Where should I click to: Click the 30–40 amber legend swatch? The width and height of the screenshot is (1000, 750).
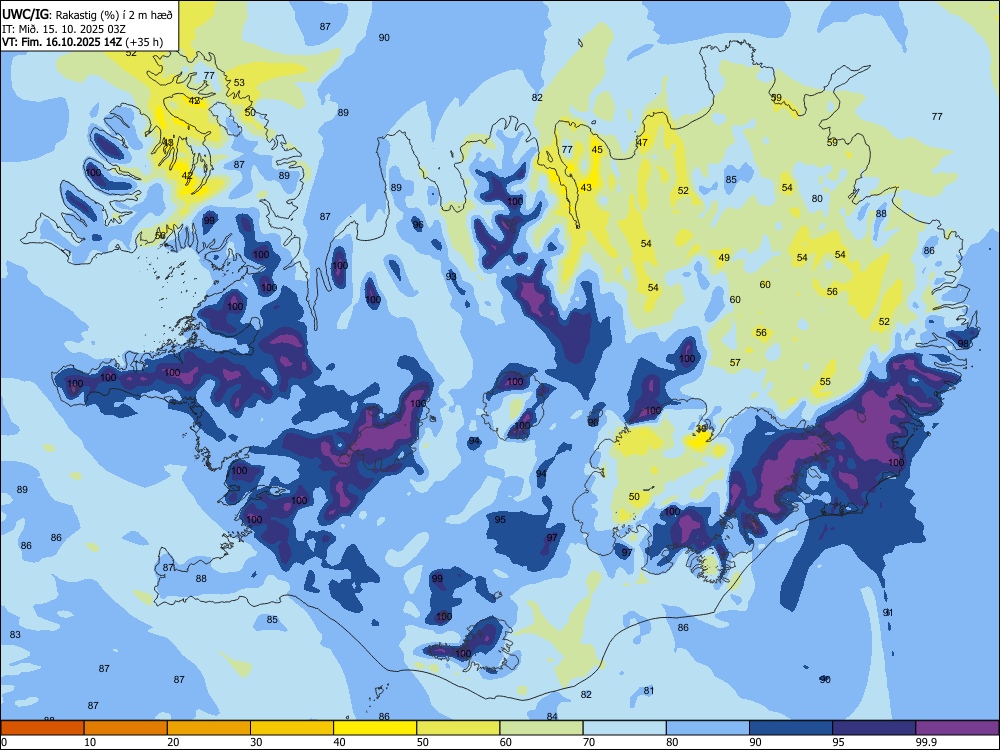292,728
